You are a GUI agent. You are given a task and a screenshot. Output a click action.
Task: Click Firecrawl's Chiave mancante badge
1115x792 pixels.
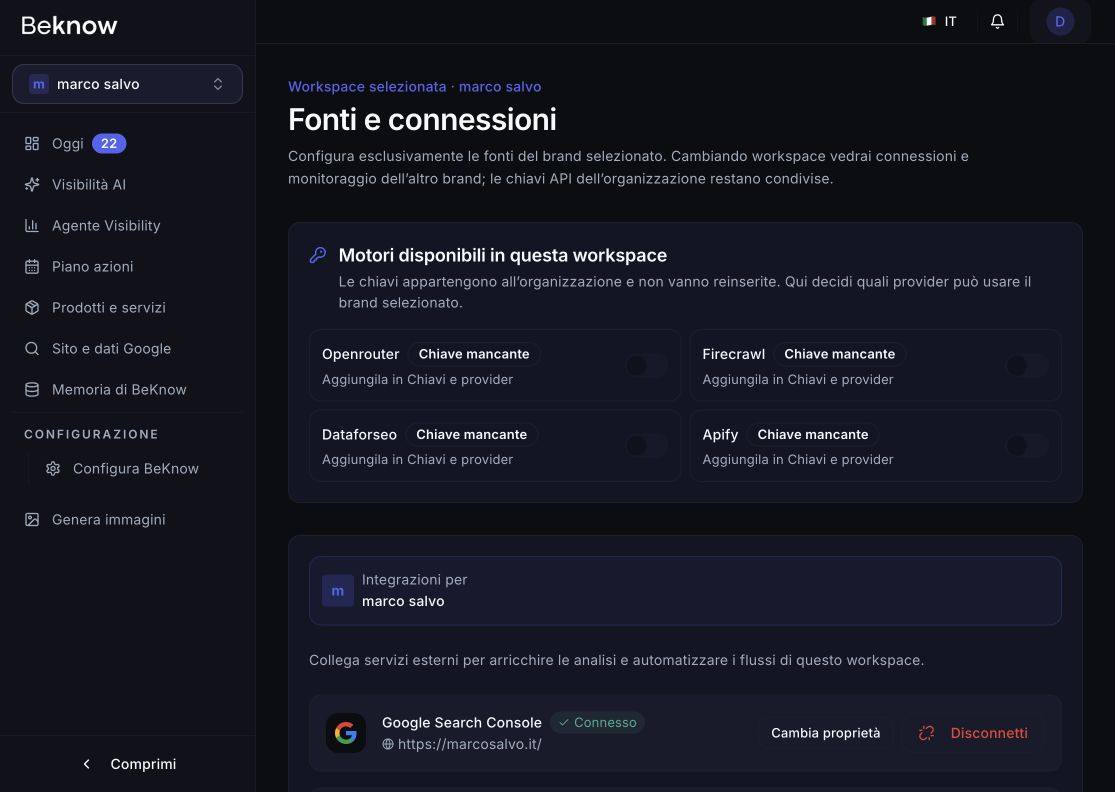(840, 354)
